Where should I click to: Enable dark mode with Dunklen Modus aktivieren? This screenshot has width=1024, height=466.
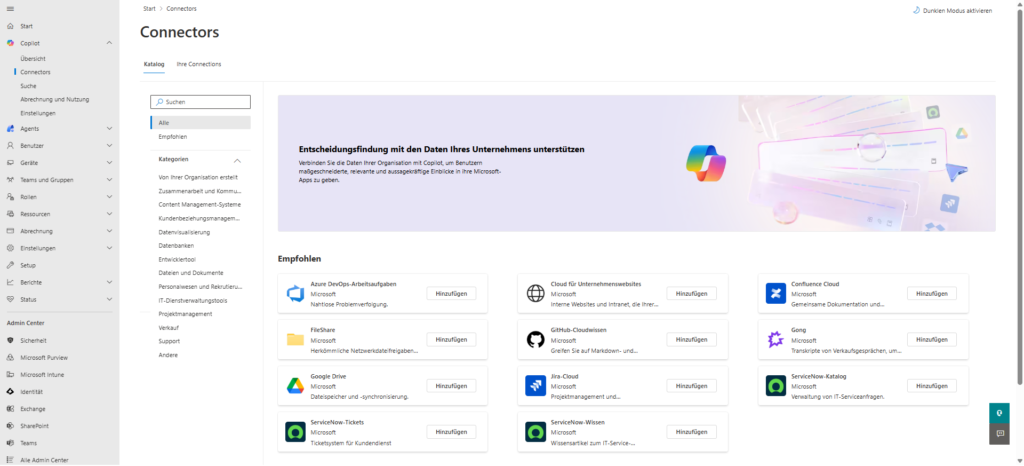coord(952,11)
